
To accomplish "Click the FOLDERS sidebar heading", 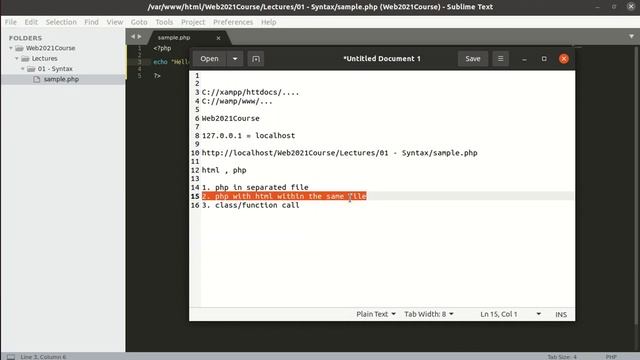I will [x=25, y=38].
